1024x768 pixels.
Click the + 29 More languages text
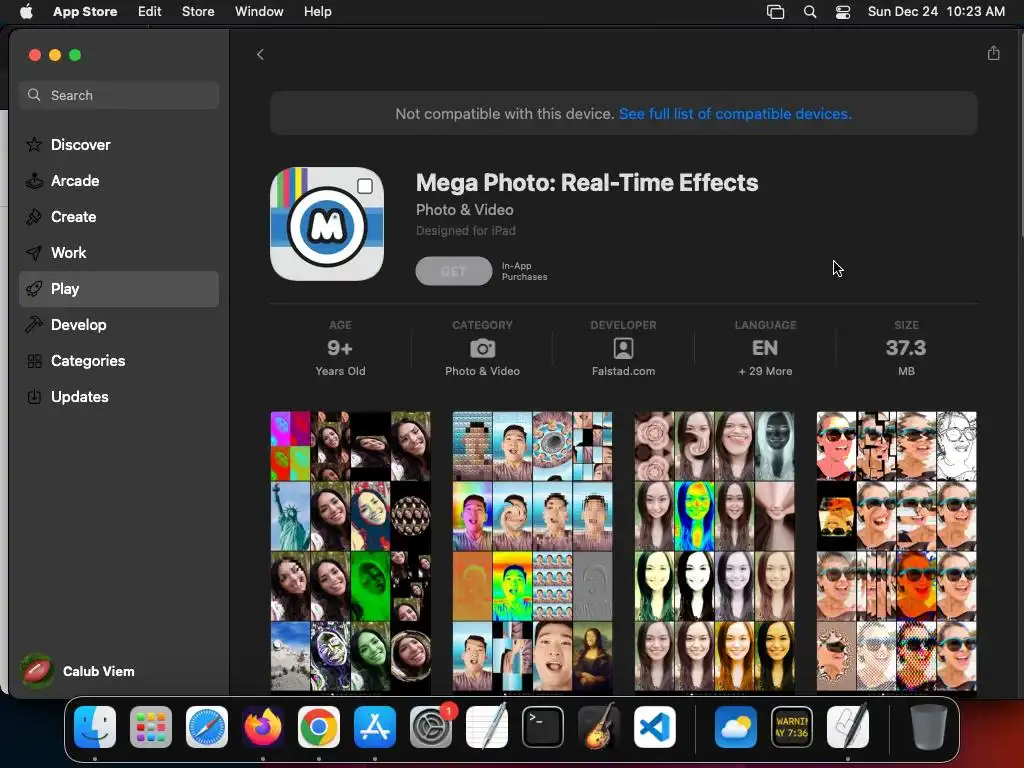click(765, 371)
